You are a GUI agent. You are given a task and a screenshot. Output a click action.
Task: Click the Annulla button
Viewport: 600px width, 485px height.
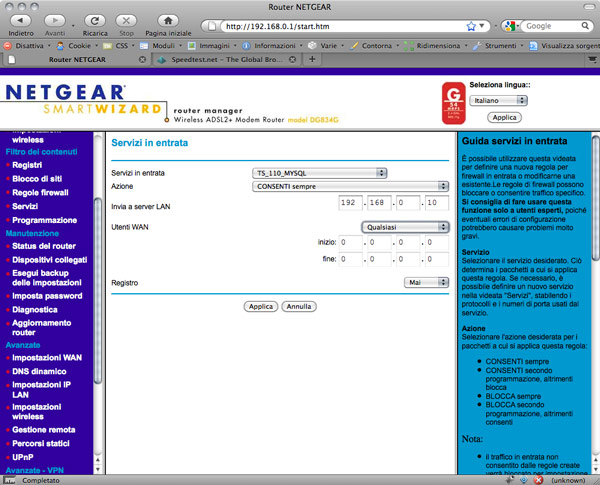click(299, 307)
